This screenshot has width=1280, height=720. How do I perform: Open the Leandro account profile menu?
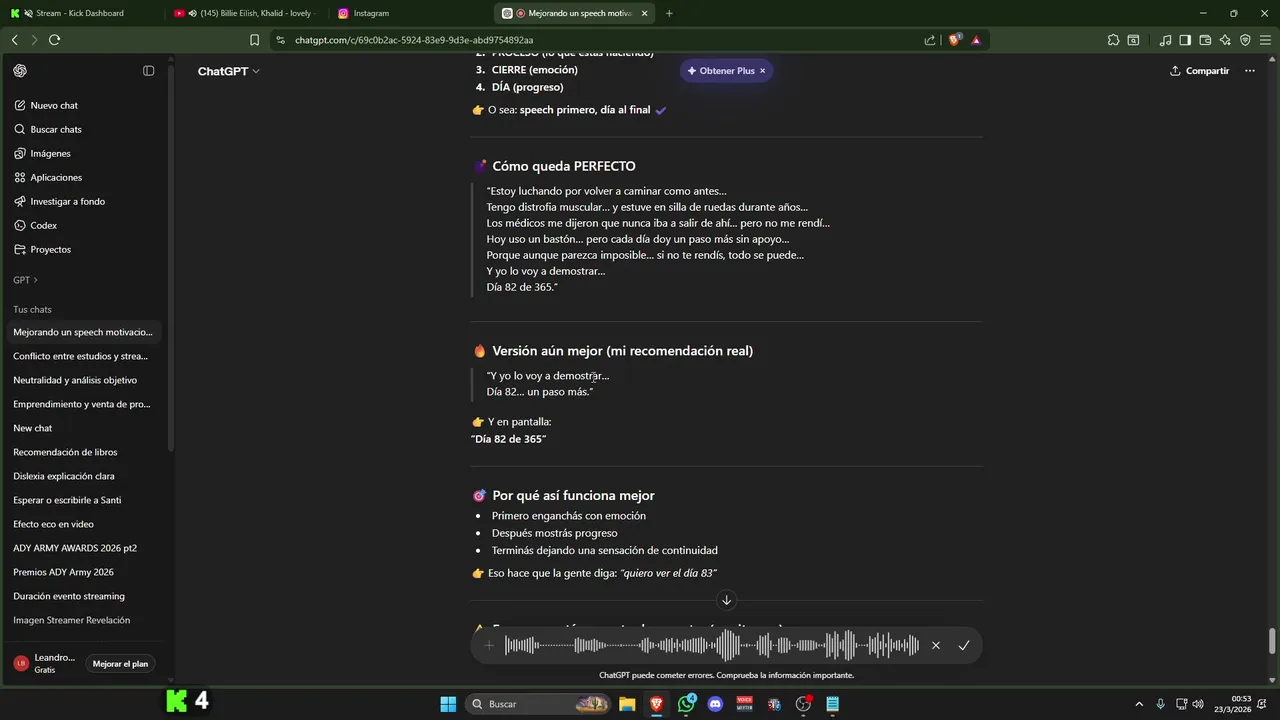pyautogui.click(x=45, y=664)
